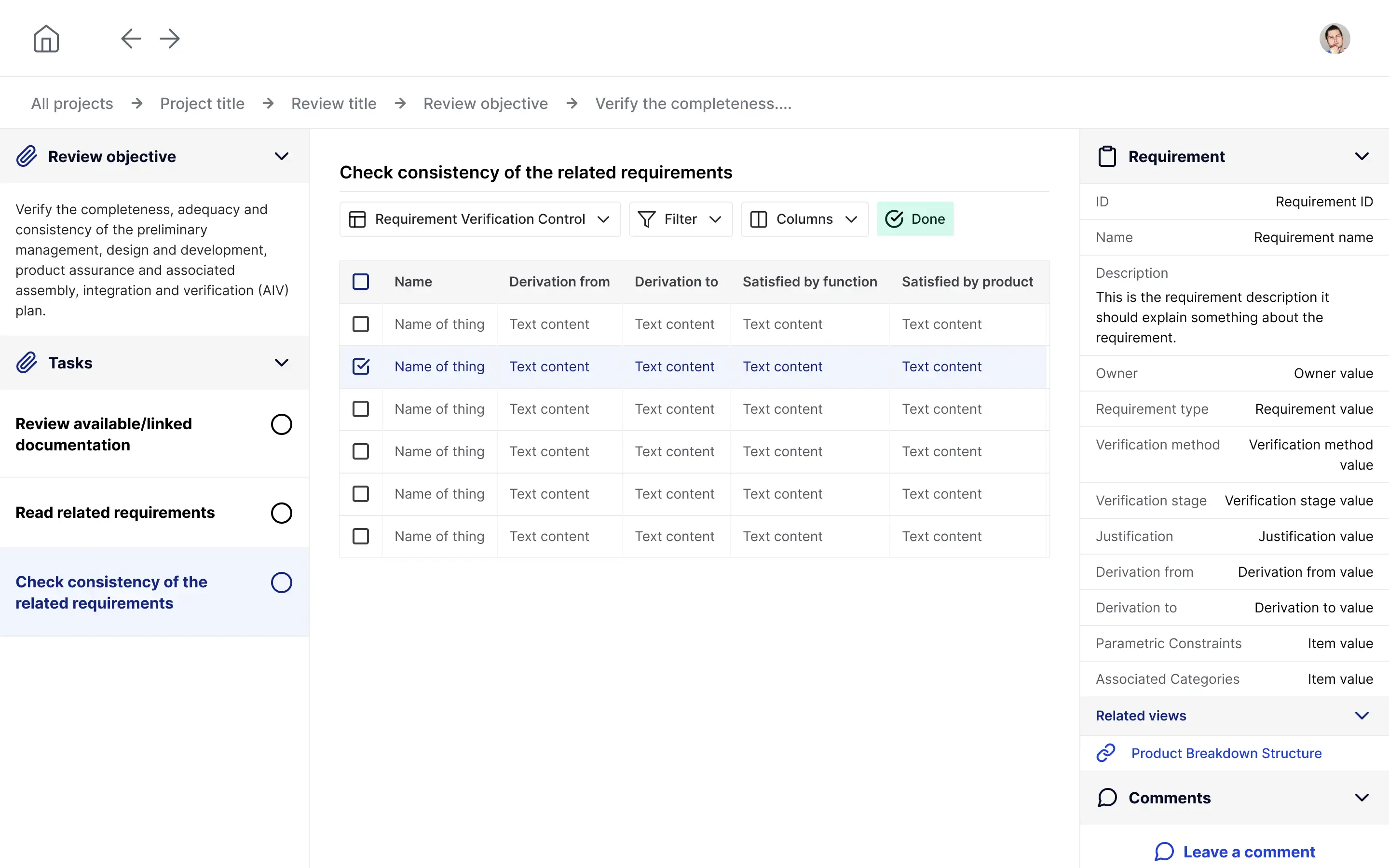Check the fifth table row checkbox
This screenshot has height=868, width=1389.
pos(360,494)
